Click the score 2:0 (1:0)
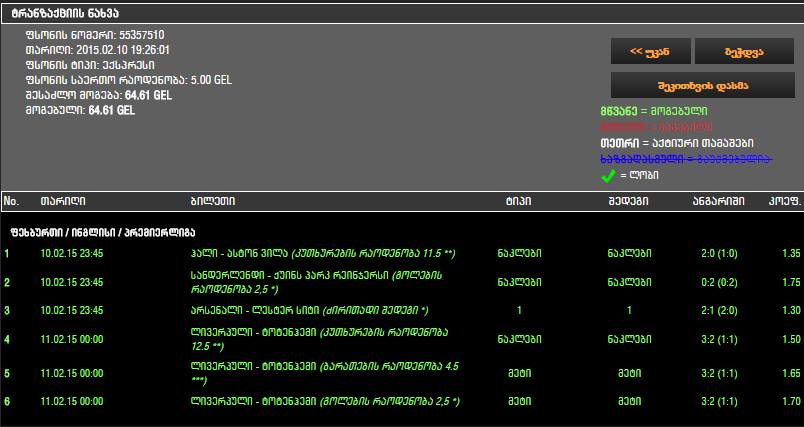 point(719,253)
